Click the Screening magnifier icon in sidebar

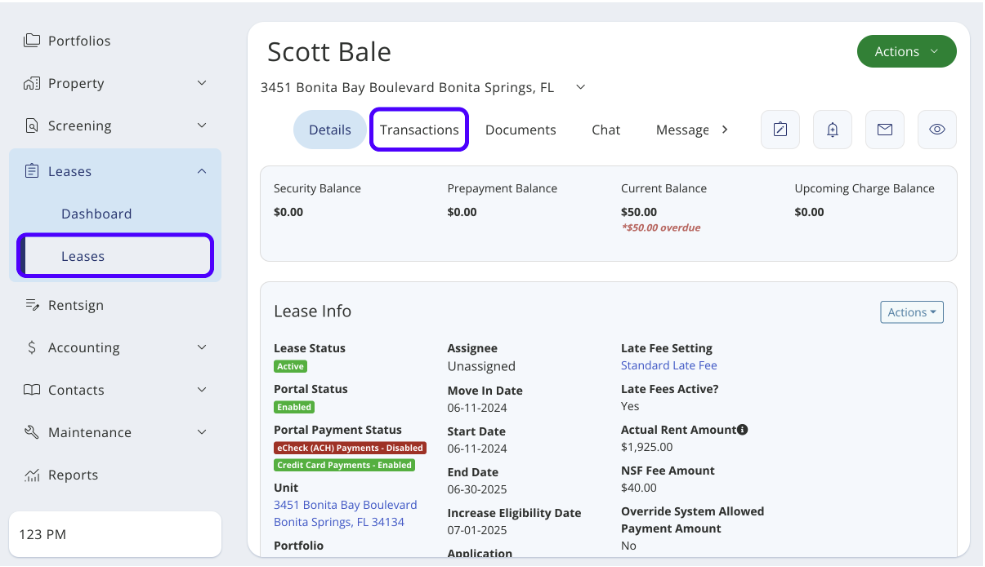click(x=31, y=126)
